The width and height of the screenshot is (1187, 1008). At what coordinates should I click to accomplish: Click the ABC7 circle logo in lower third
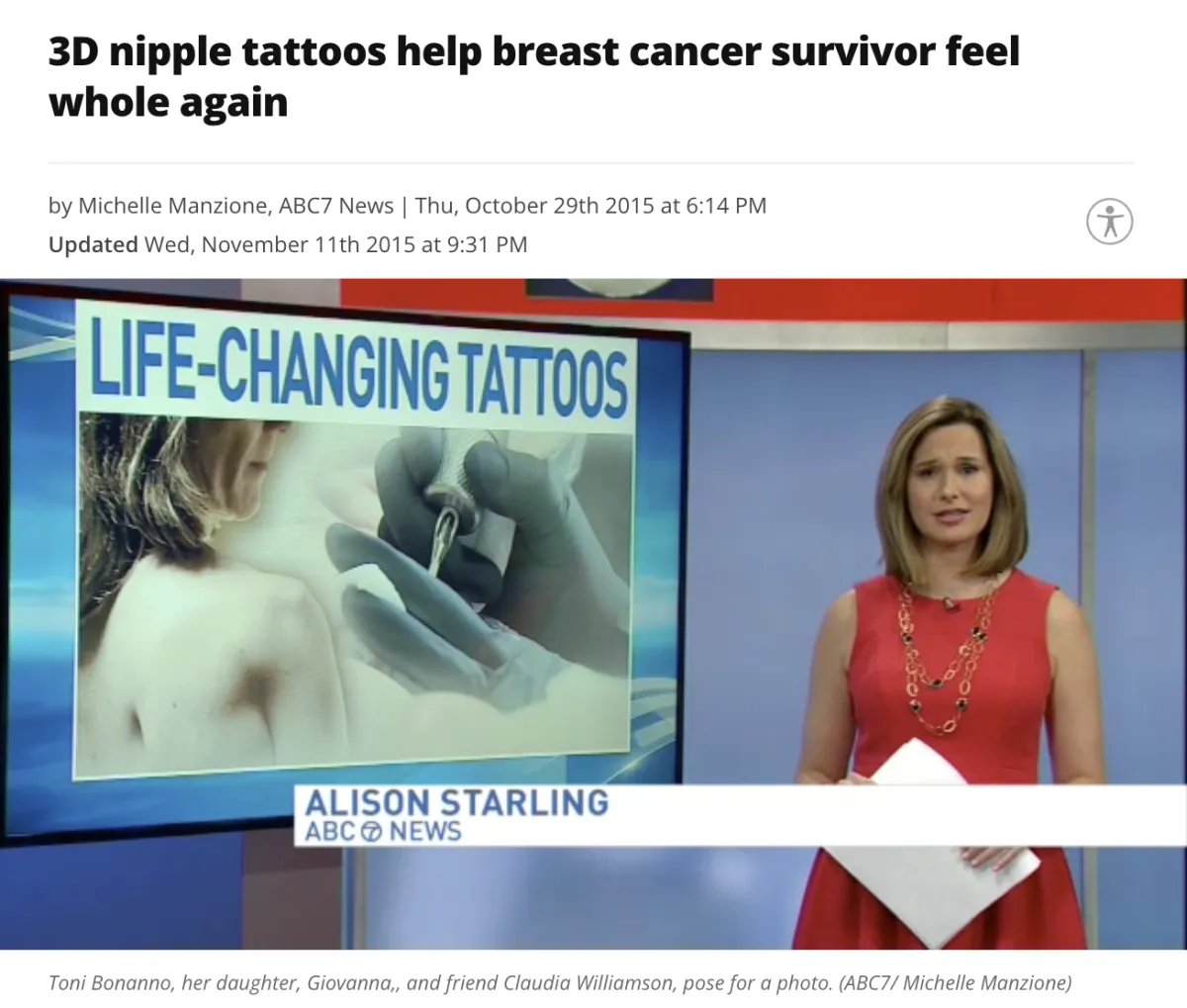tap(373, 831)
